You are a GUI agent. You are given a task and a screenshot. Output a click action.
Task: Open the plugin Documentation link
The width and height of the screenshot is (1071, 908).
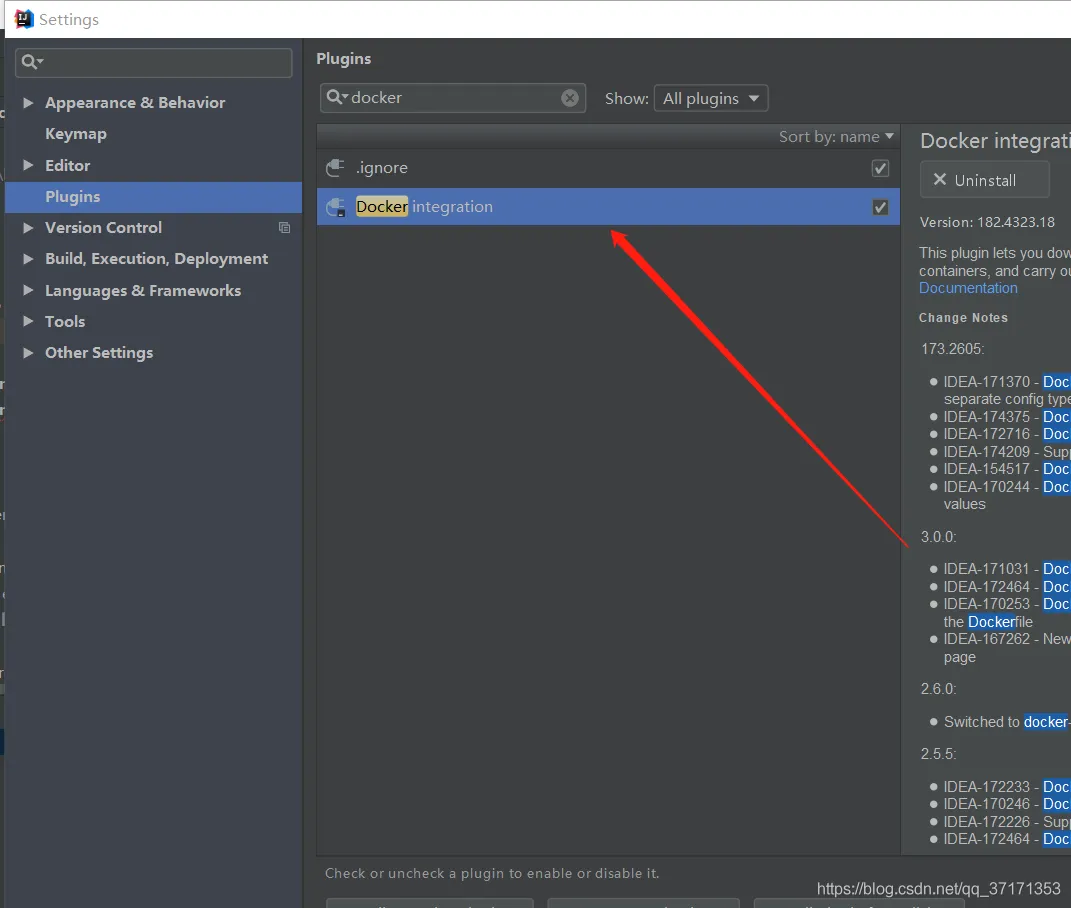point(968,288)
